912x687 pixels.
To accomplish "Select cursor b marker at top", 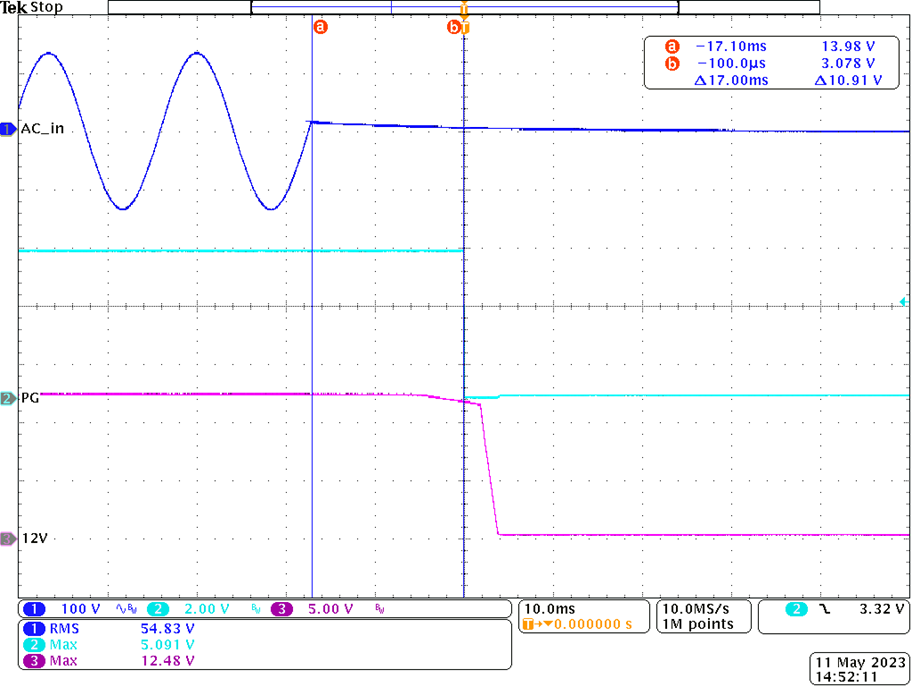I will tap(454, 27).
